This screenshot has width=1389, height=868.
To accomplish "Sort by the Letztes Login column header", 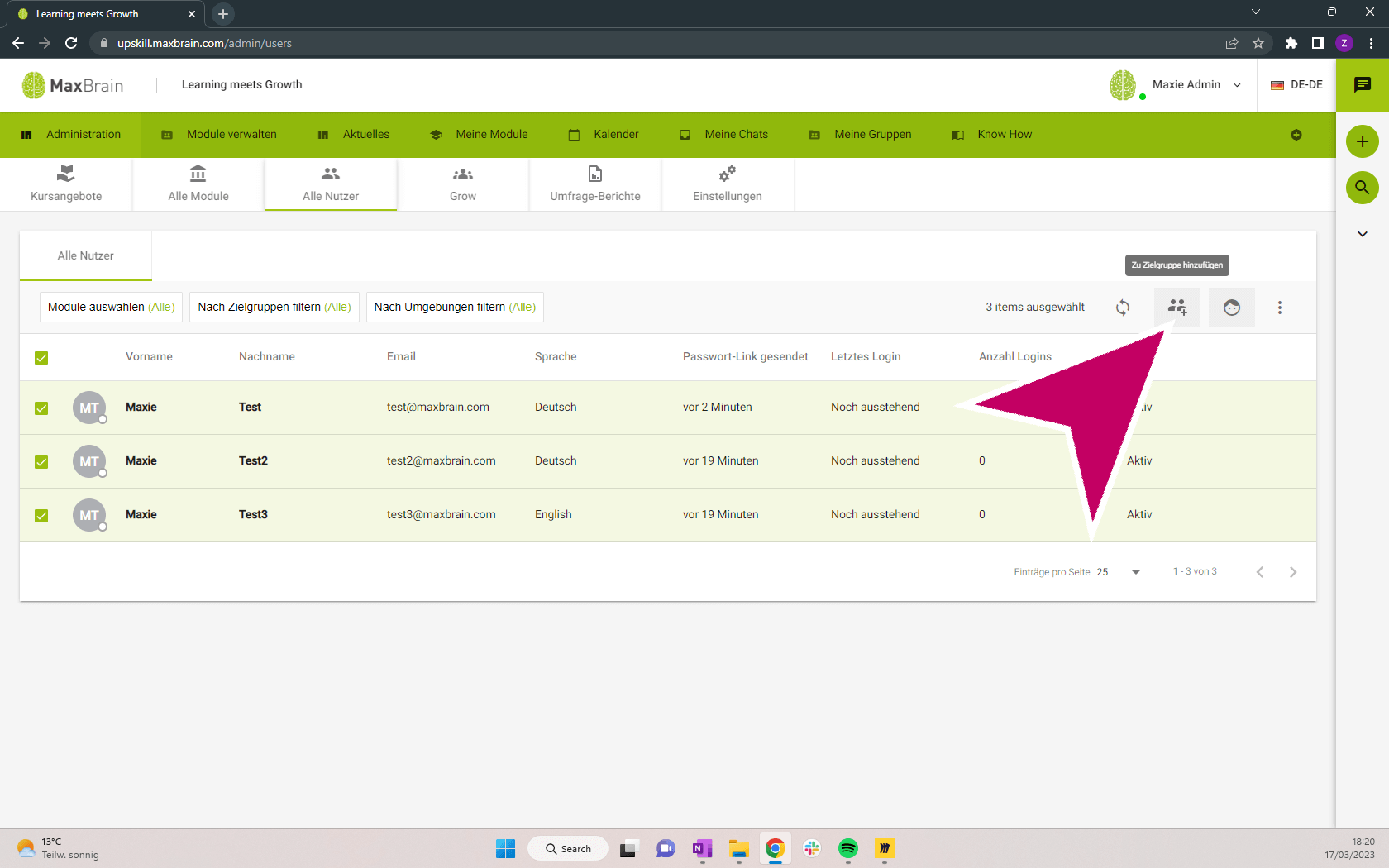I will tap(866, 357).
